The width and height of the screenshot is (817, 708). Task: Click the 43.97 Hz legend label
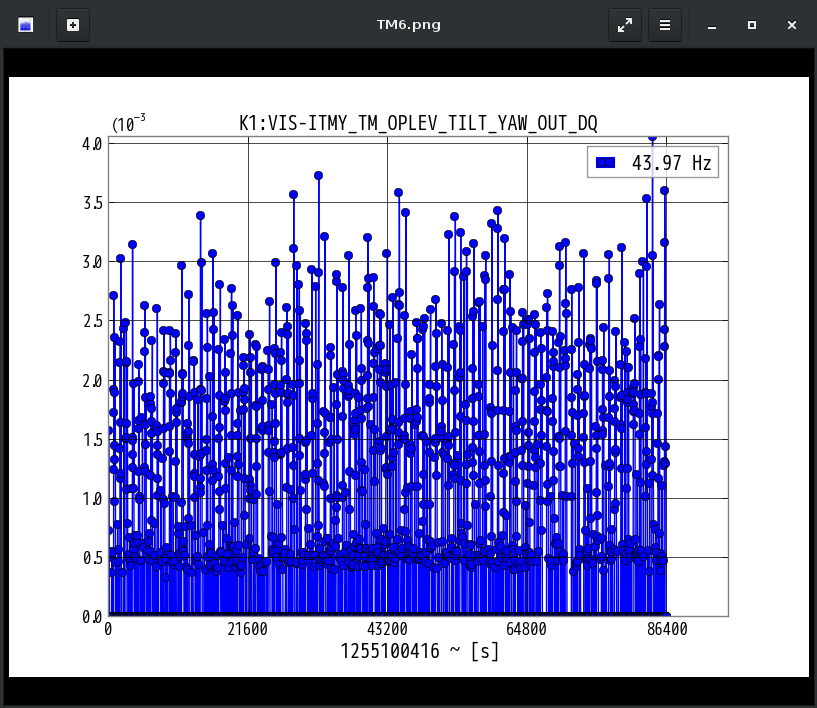tap(671, 163)
